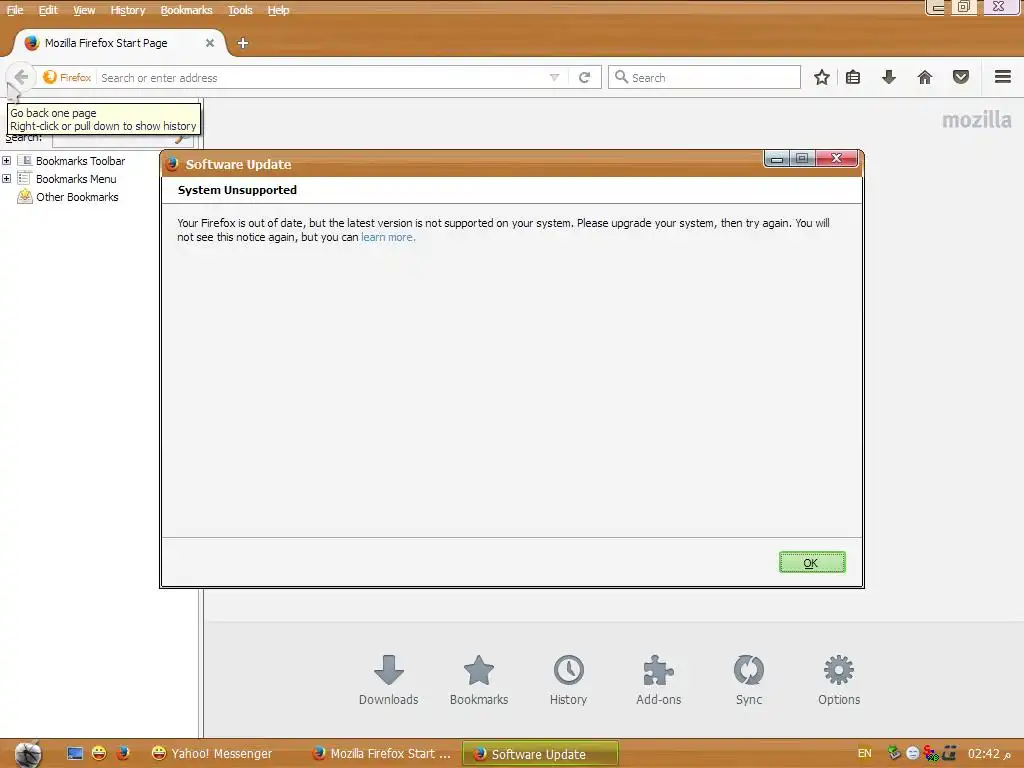Viewport: 1024px width, 768px height.
Task: Close the Software Update dialog
Action: point(837,159)
